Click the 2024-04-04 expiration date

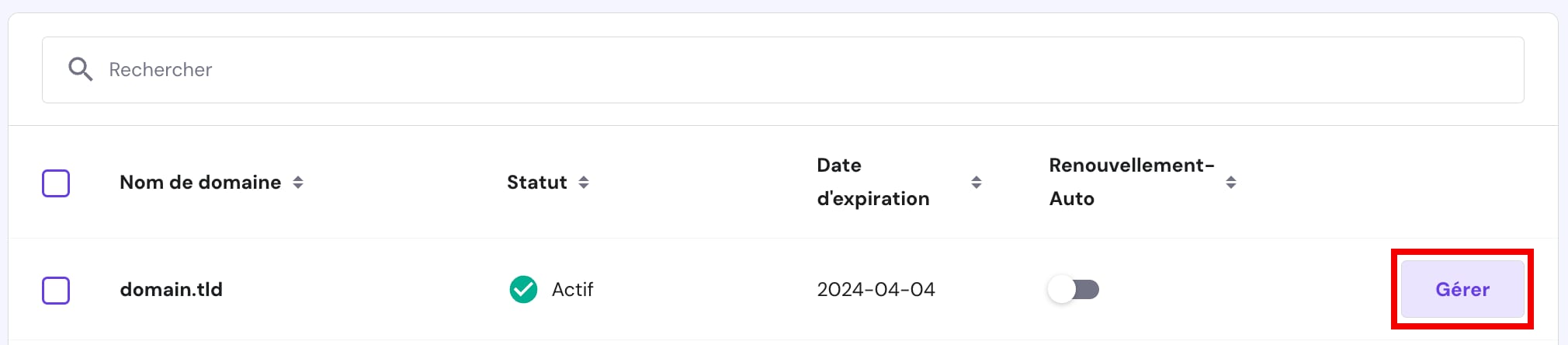(x=876, y=290)
